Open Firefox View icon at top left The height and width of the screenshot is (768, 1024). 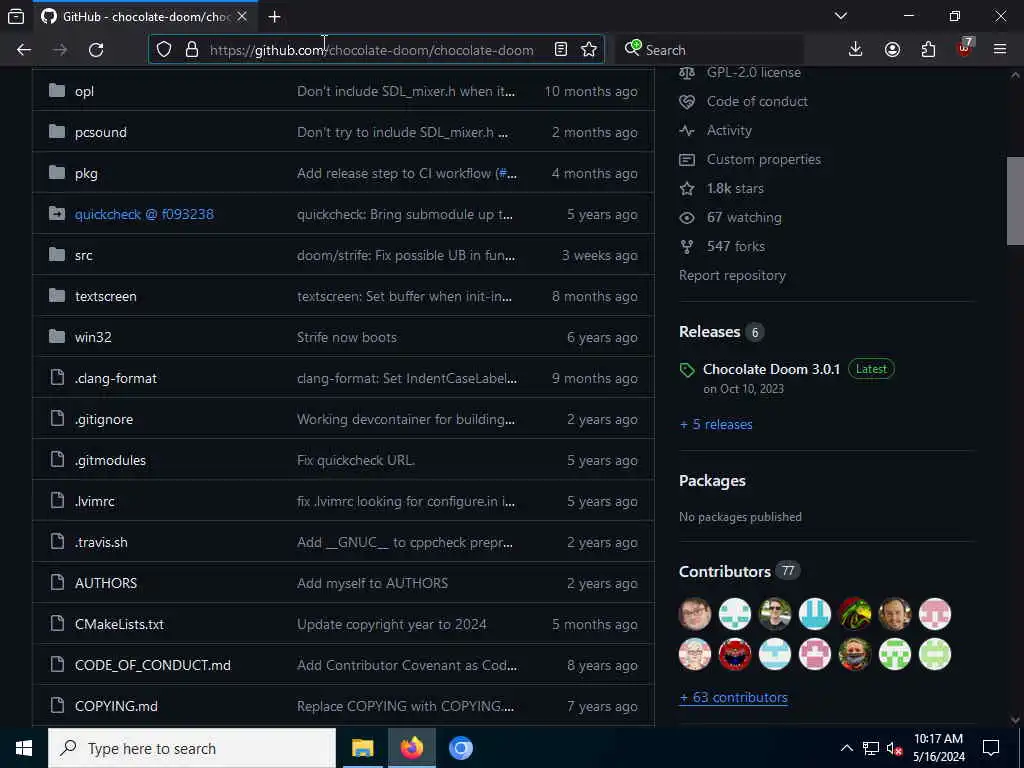click(16, 17)
